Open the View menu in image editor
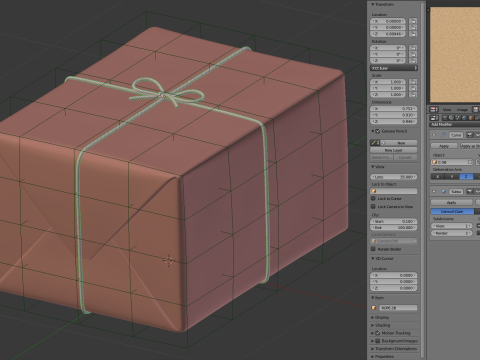This screenshot has width=480, height=360. (x=447, y=109)
